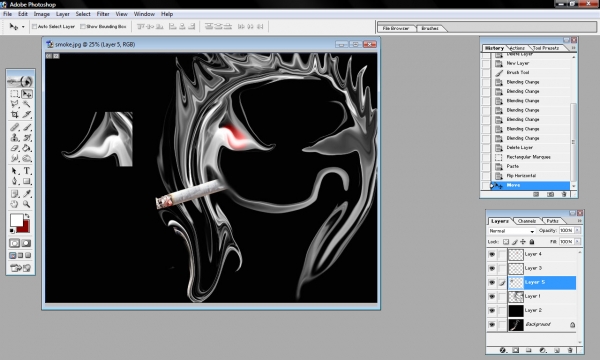Select the Dodge tool
The width and height of the screenshot is (600, 360).
click(27, 158)
